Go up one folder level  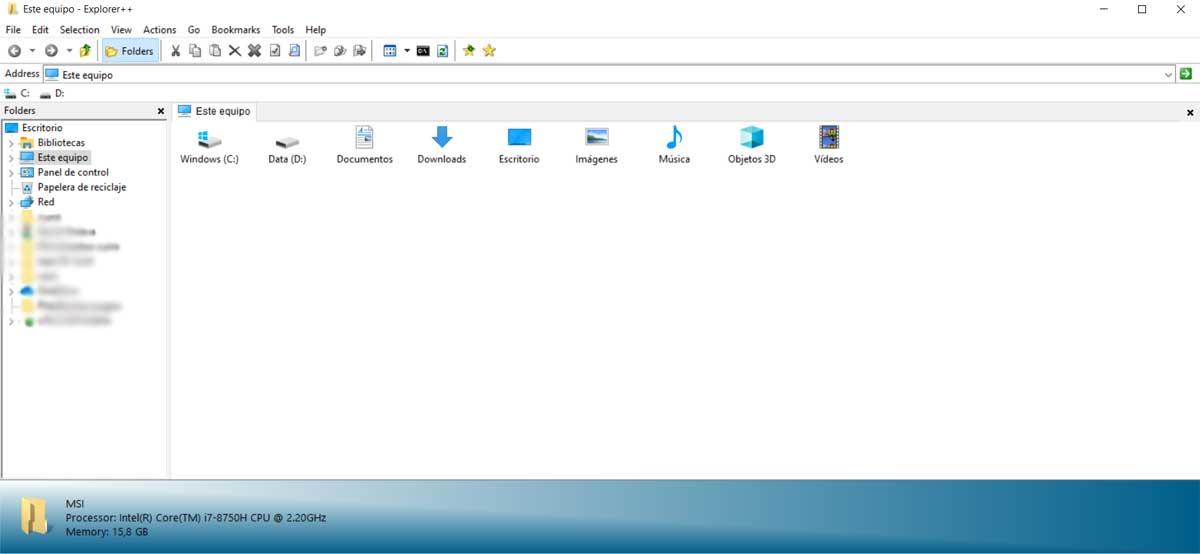(85, 50)
